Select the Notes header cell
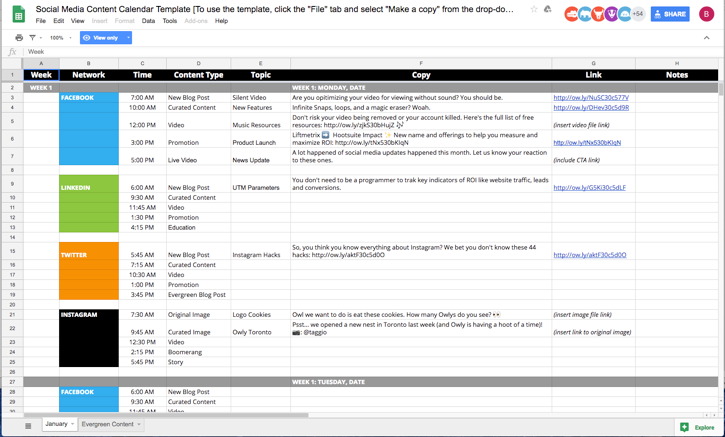725x437 pixels. [677, 75]
